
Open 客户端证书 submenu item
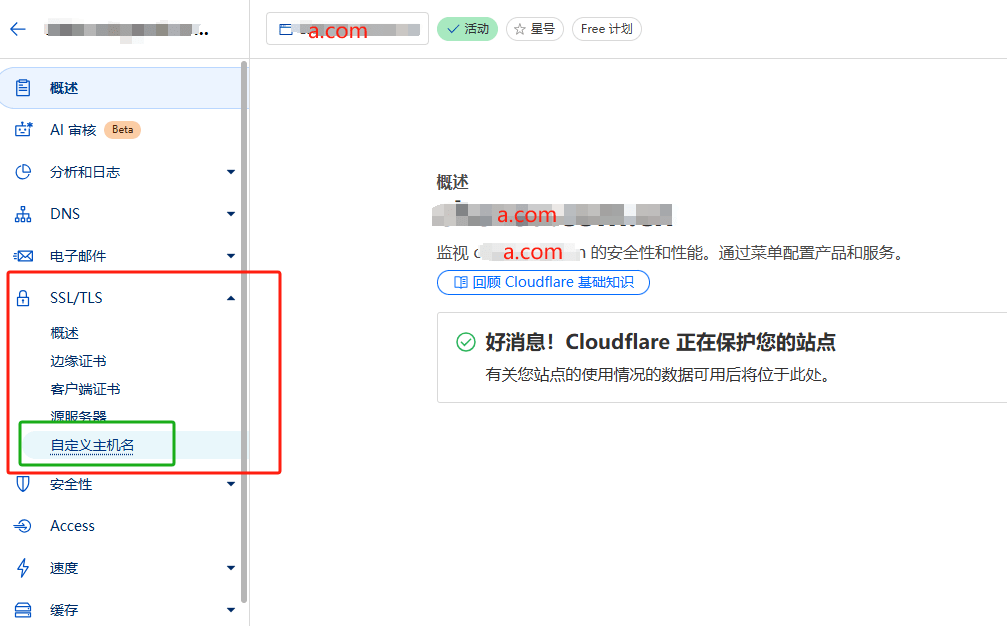tap(85, 389)
